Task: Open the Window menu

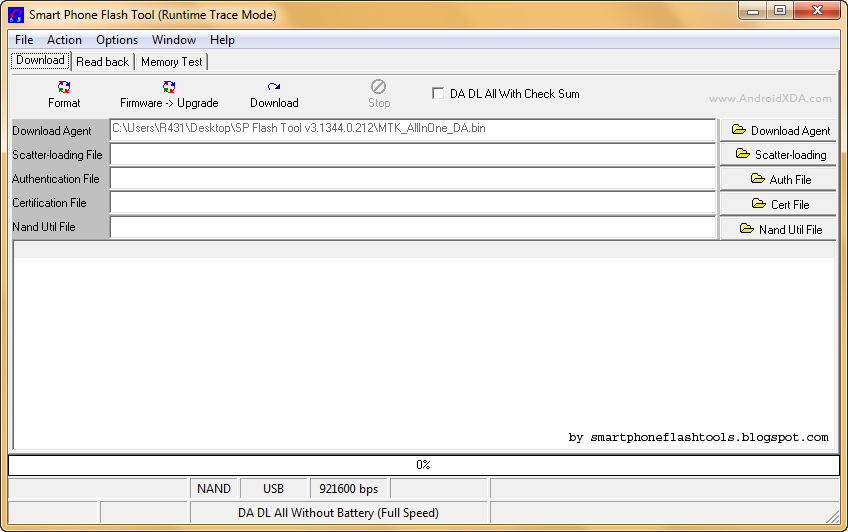Action: [x=174, y=40]
